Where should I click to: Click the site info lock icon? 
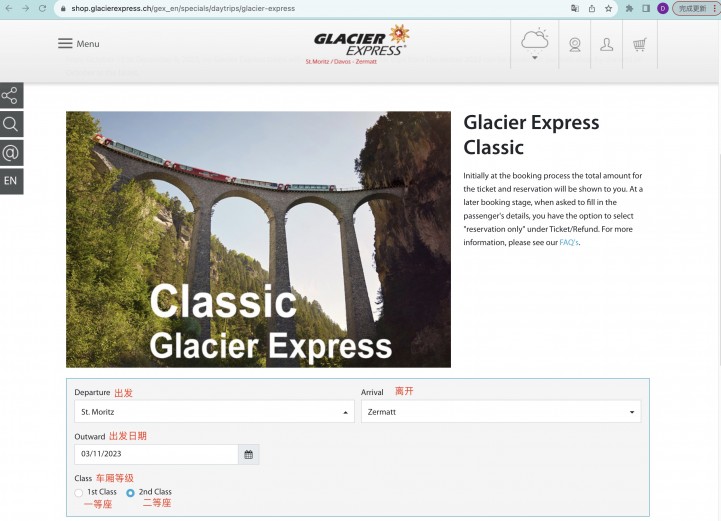click(63, 8)
